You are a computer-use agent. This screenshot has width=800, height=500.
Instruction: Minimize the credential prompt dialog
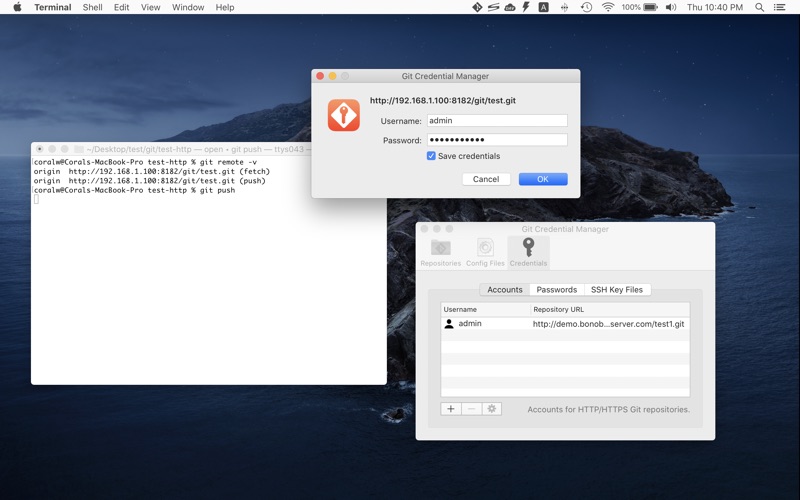tap(333, 76)
